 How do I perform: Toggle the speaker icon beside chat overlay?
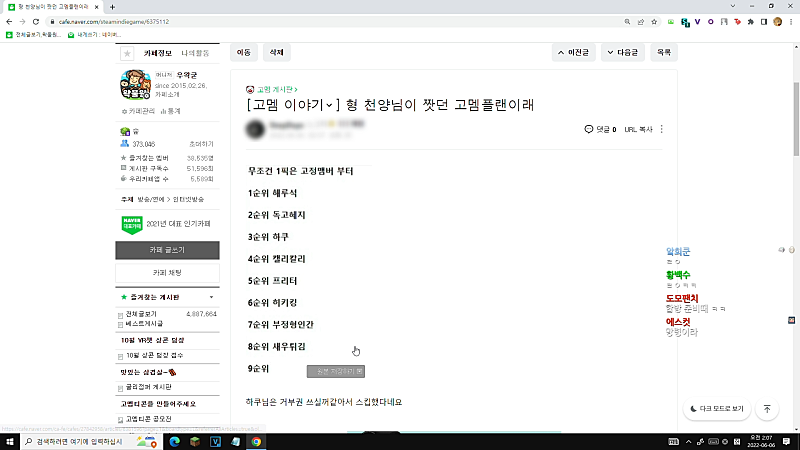781,250
